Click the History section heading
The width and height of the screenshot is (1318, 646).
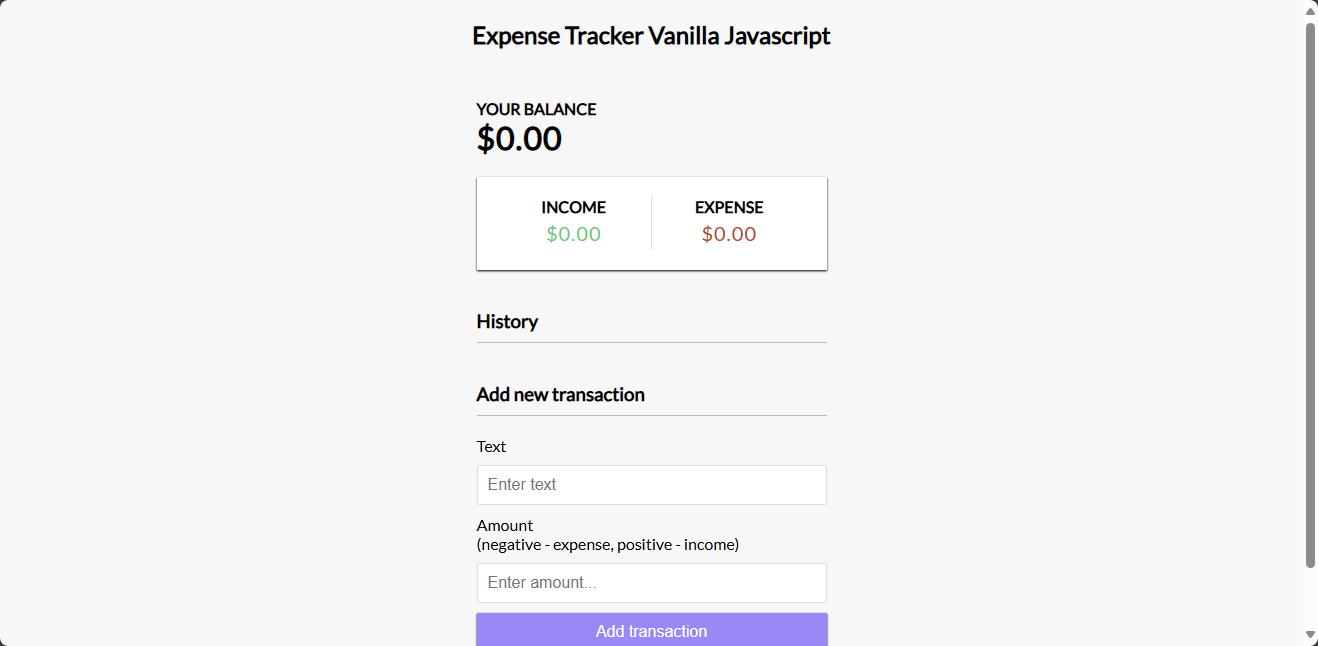coord(507,322)
